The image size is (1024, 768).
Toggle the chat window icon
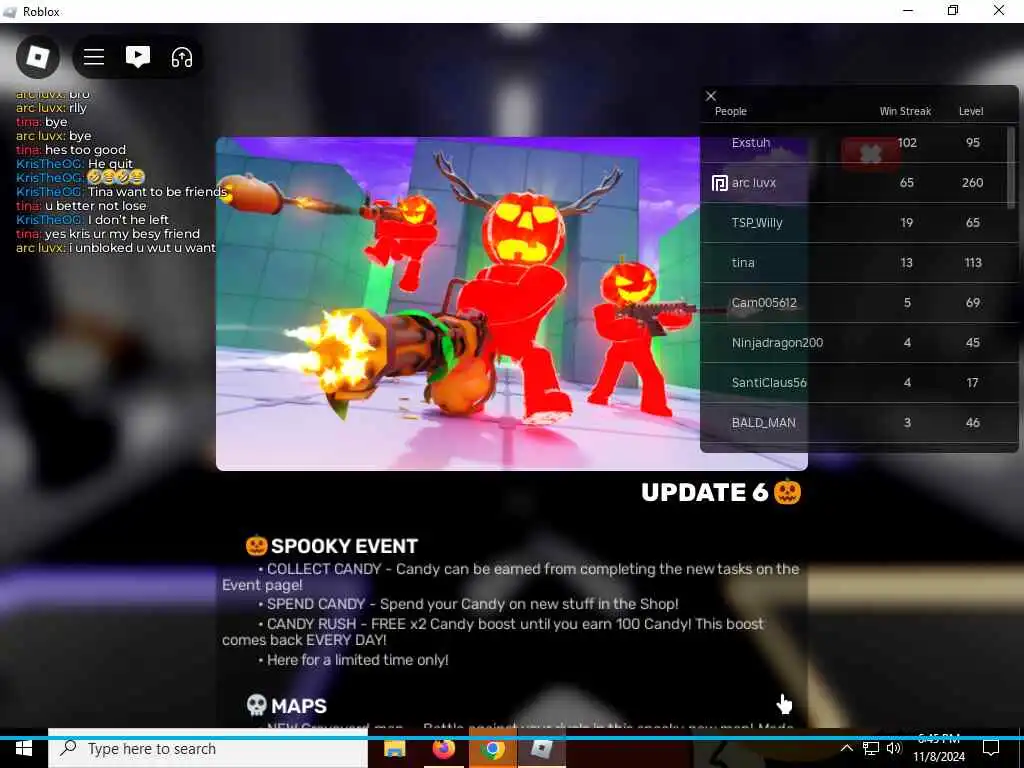[138, 57]
